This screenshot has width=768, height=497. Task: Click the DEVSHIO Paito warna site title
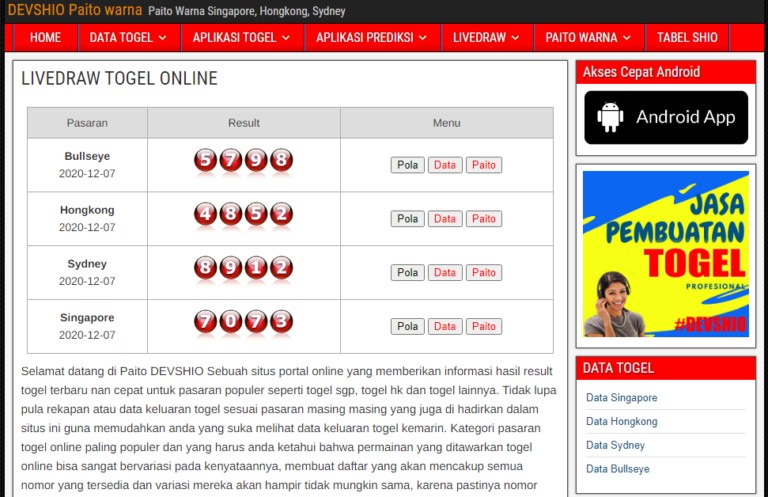(75, 10)
